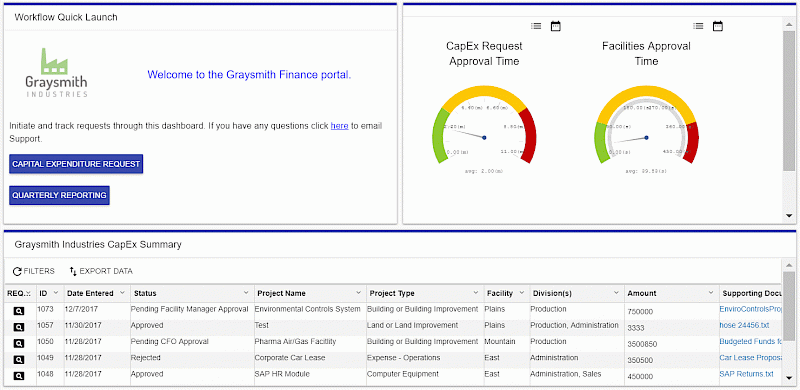Screen dimensions: 800x390
Task: Open details for request 1050
Action: click(x=18, y=344)
